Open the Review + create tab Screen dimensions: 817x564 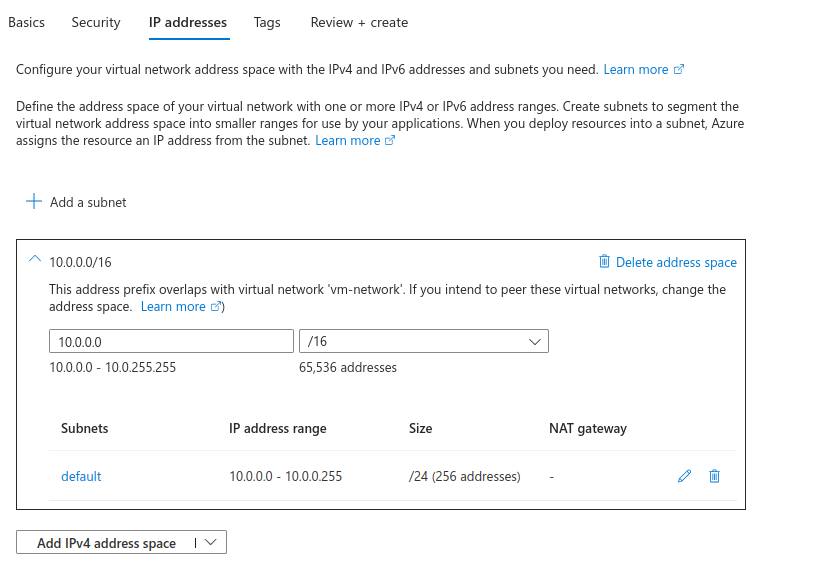(x=359, y=22)
